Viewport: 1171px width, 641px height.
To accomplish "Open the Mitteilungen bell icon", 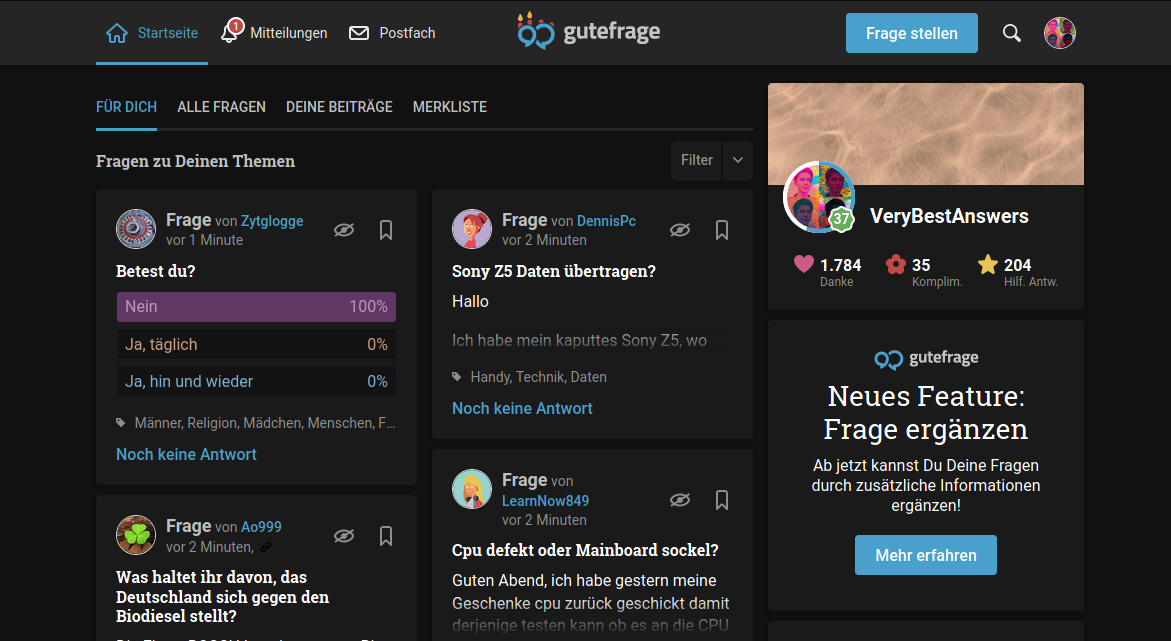I will 232,32.
